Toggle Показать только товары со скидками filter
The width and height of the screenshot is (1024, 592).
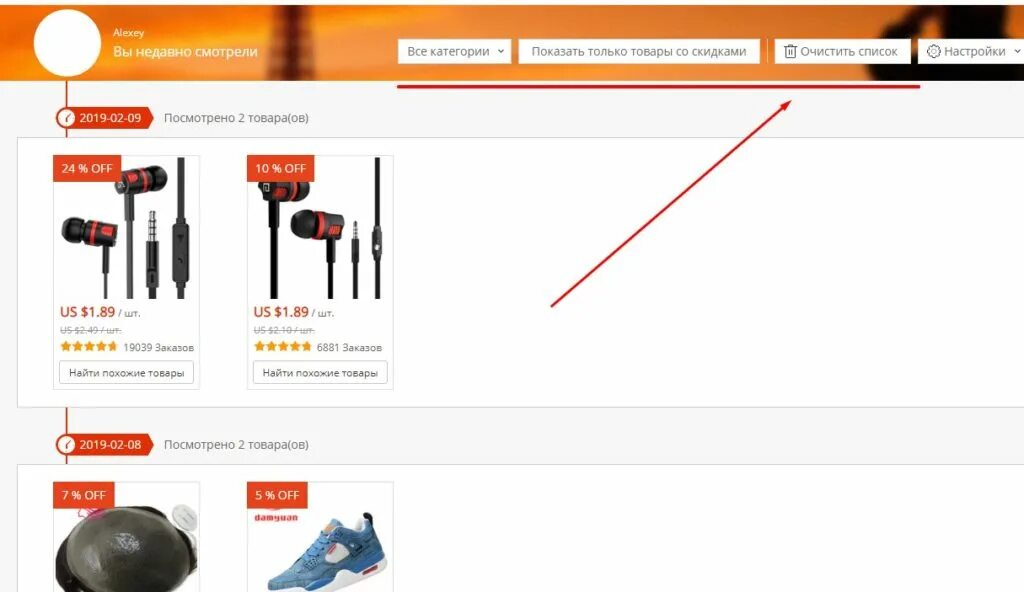(x=639, y=51)
